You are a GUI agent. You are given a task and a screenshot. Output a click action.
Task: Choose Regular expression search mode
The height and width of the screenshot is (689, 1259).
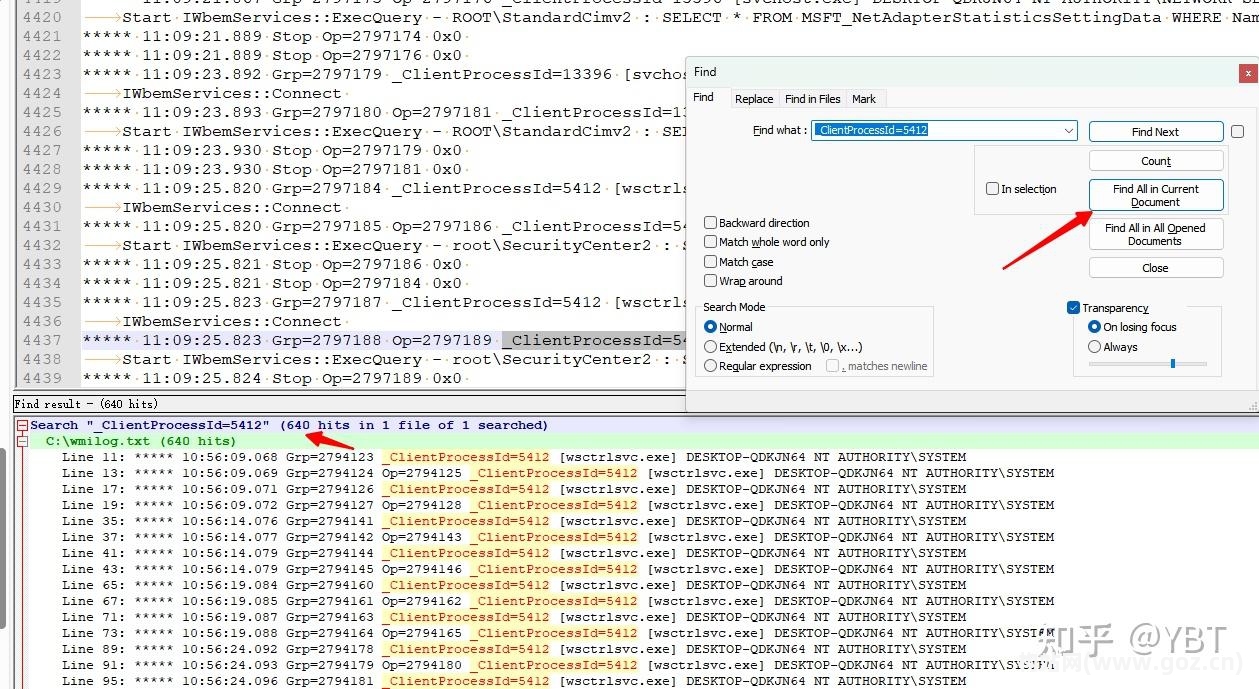click(711, 366)
